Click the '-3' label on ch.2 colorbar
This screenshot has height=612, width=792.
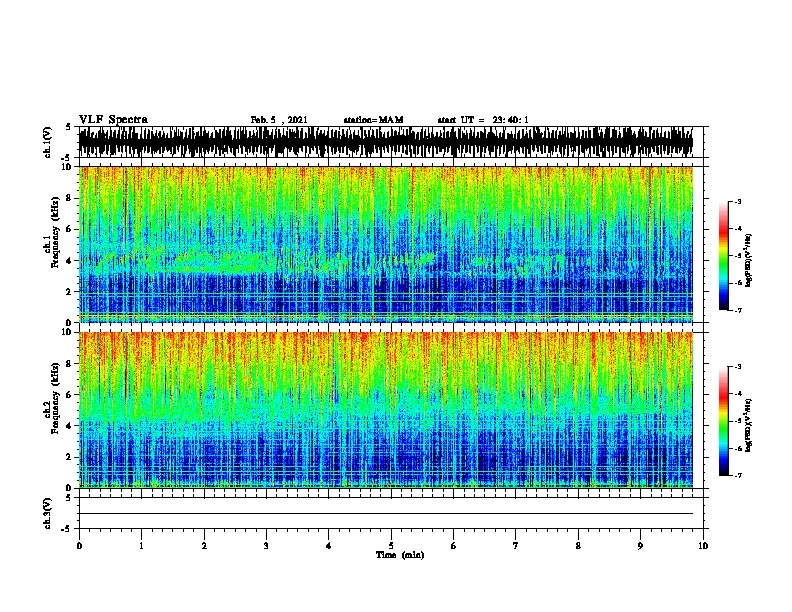(x=738, y=367)
